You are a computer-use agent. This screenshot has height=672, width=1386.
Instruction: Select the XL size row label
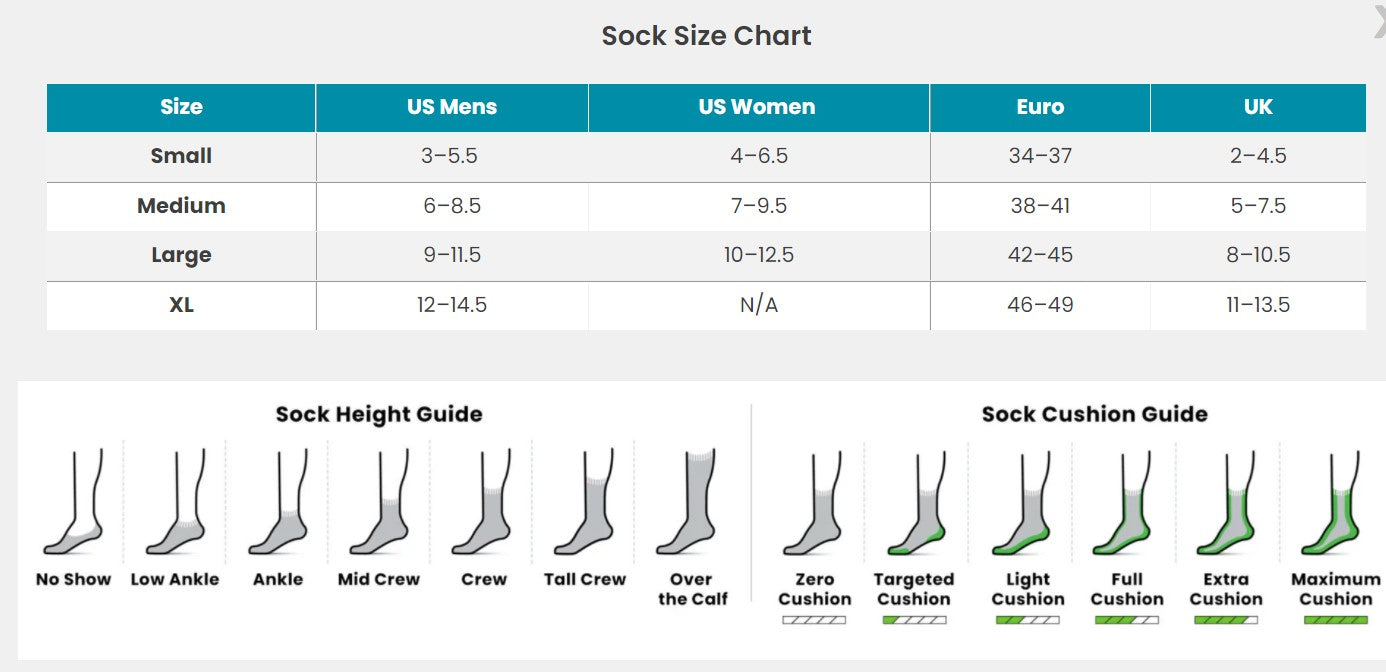coord(181,305)
